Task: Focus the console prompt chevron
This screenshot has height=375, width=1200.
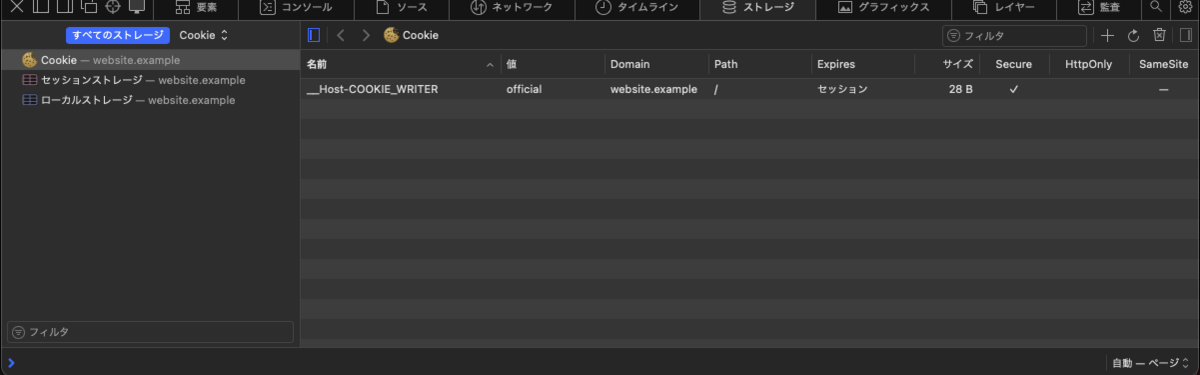Action: [12, 363]
